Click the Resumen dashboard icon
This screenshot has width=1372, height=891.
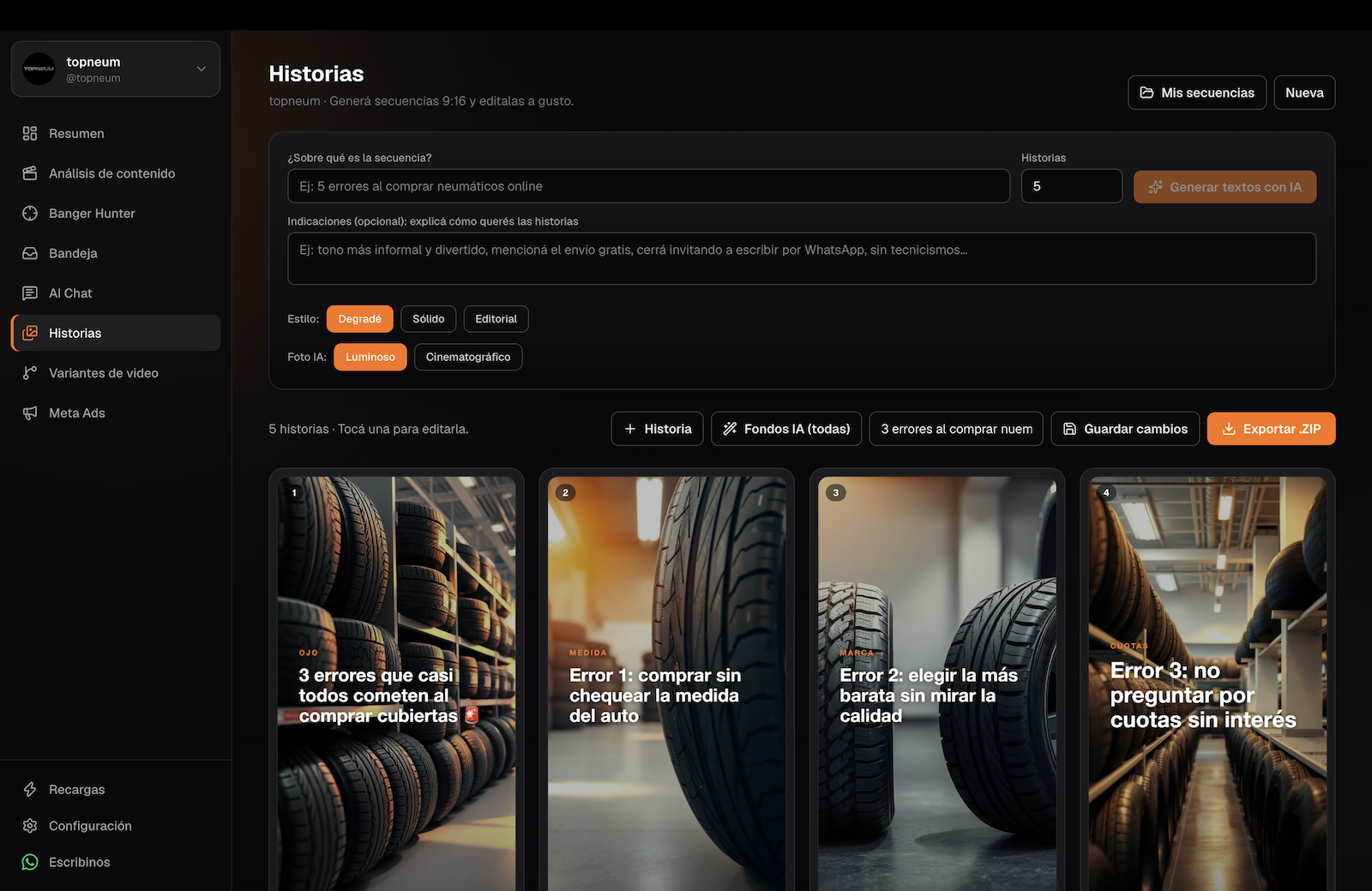30,134
